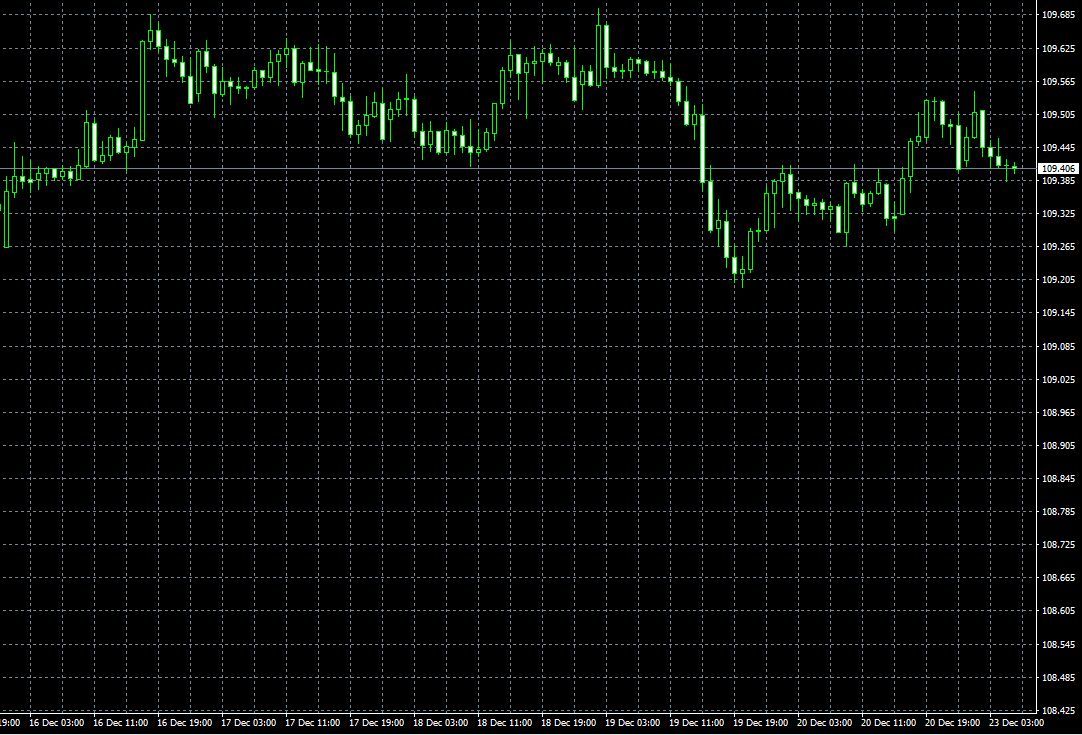Click the 19 Dec 11:00 time label
The width and height of the screenshot is (1082, 735).
(697, 723)
